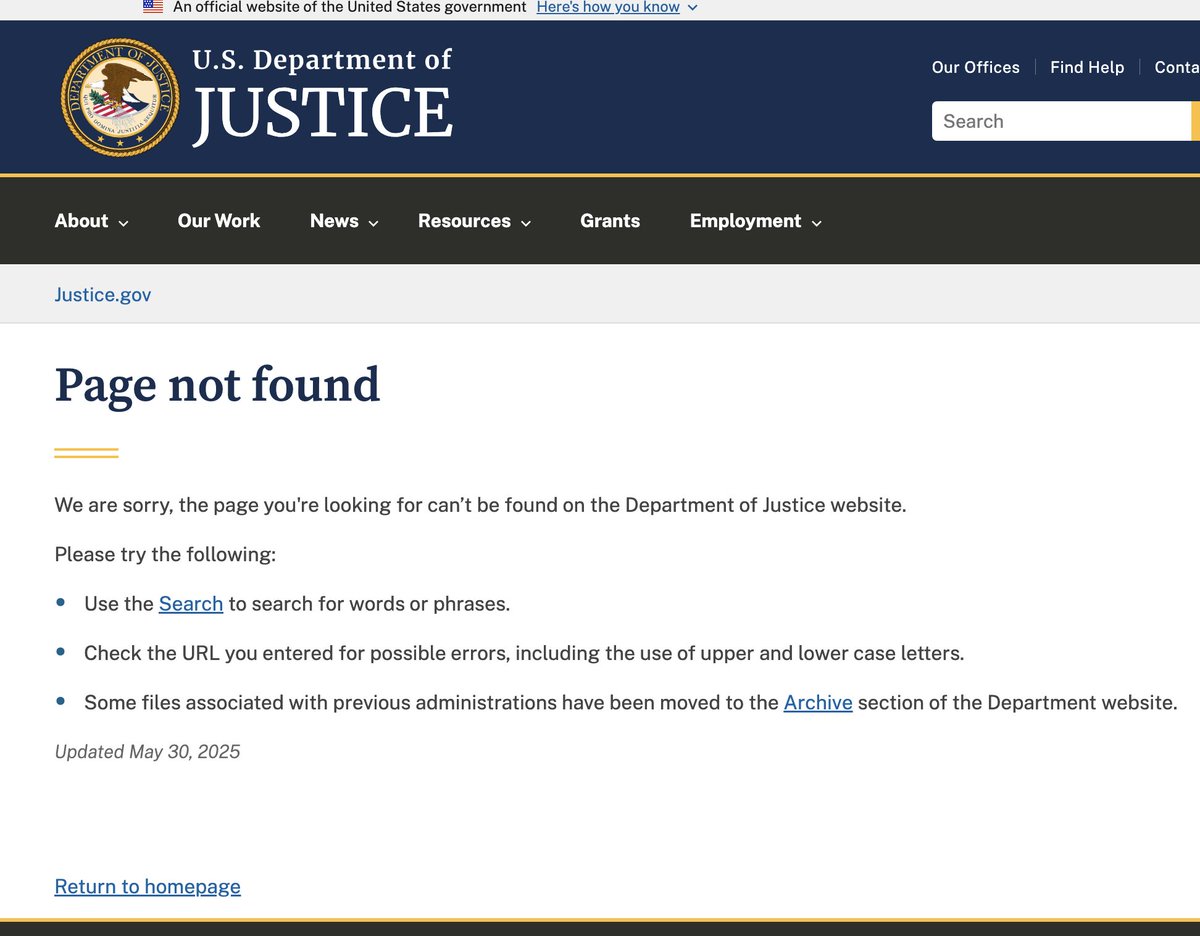Expand the News navigation dropdown

[x=343, y=221]
